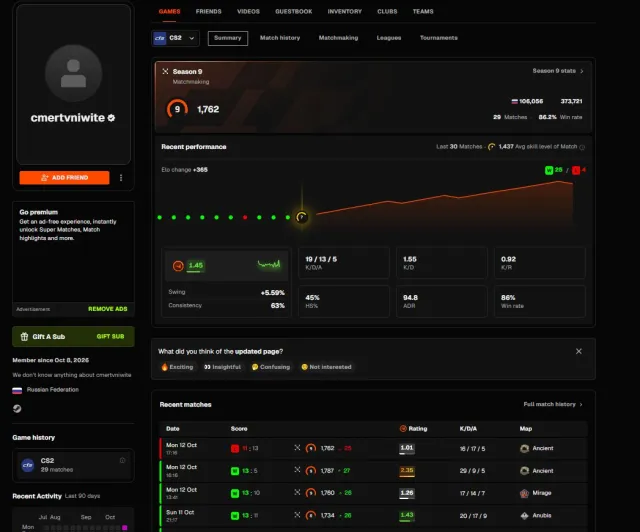
Task: Click the Rating column header icon
Action: coord(403,428)
